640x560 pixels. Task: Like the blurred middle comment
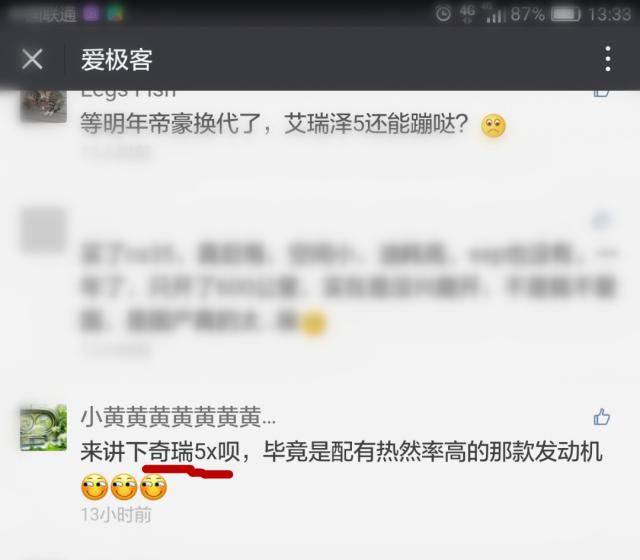(x=601, y=220)
